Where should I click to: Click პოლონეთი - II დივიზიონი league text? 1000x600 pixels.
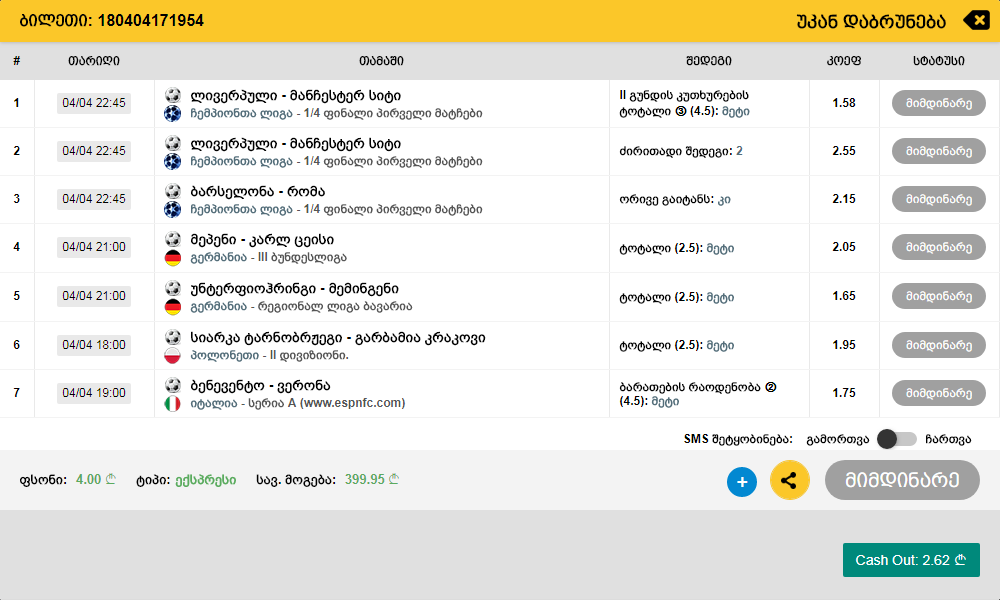coord(269,355)
